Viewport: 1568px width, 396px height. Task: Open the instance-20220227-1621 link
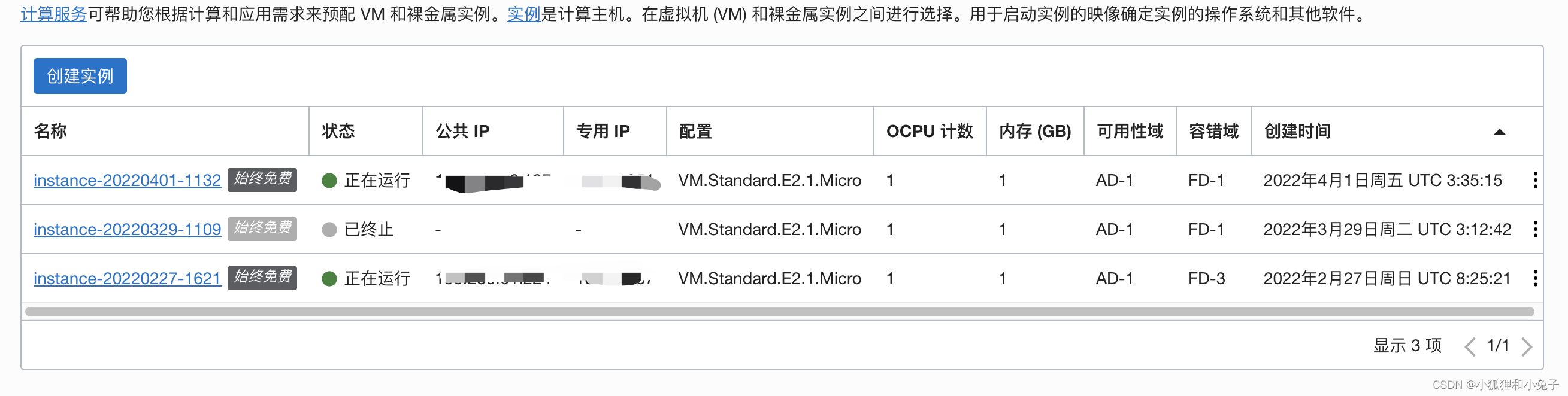[126, 278]
